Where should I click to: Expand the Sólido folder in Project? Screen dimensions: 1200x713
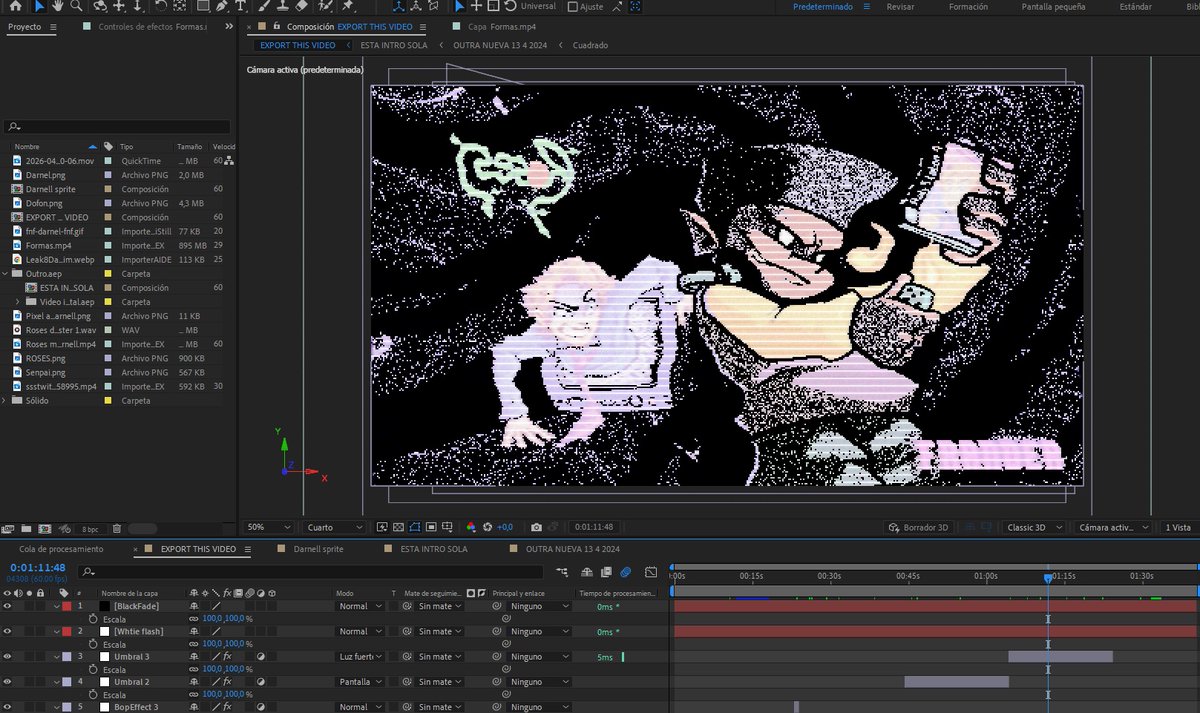tap(6, 400)
